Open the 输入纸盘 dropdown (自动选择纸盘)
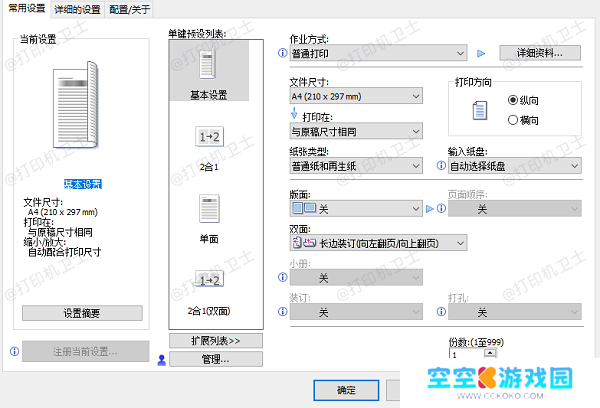This screenshot has width=600, height=408. click(515, 166)
